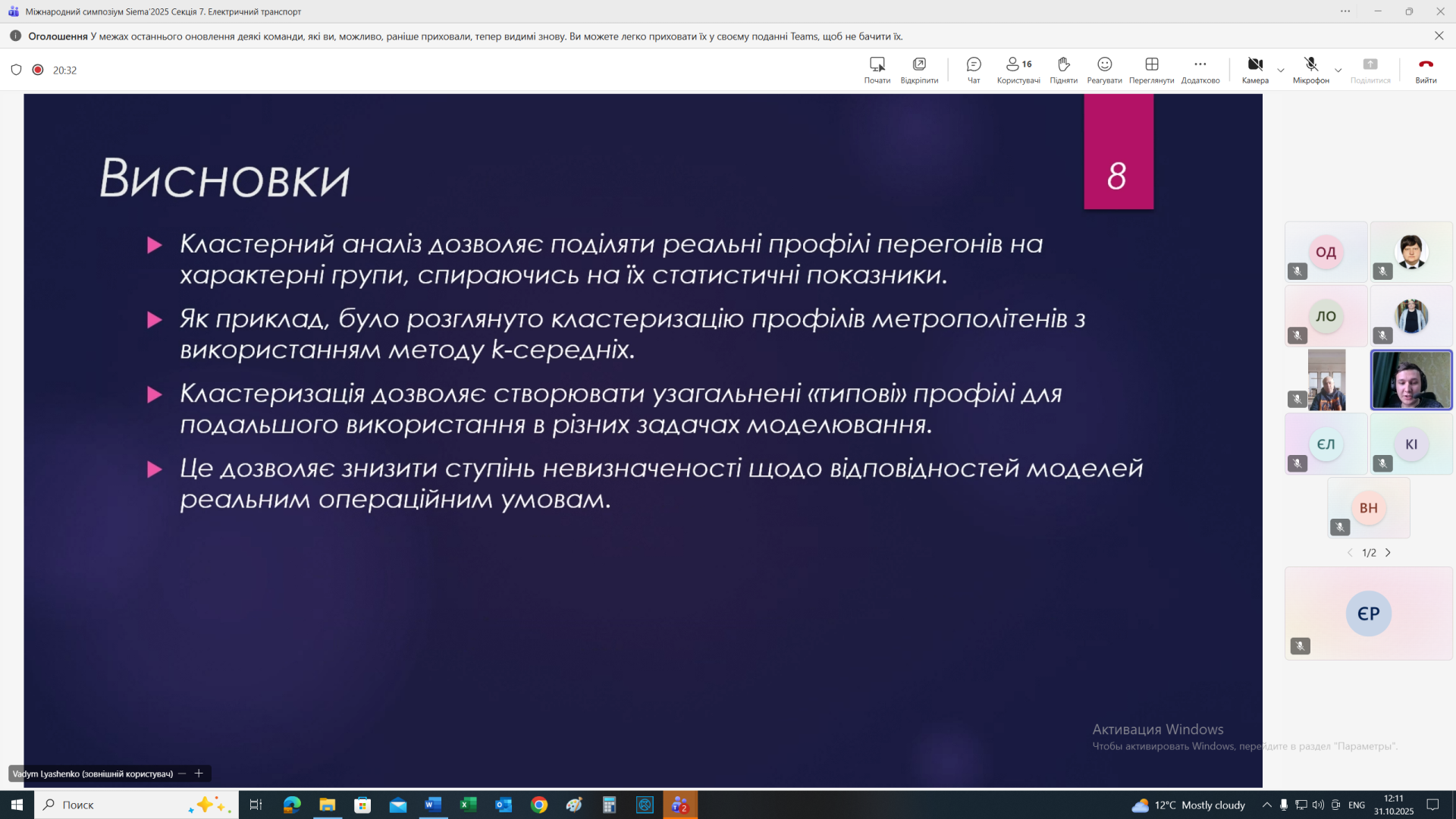Image resolution: width=1456 pixels, height=819 pixels.
Task: Toggle the Камера camera on
Action: click(x=1255, y=69)
